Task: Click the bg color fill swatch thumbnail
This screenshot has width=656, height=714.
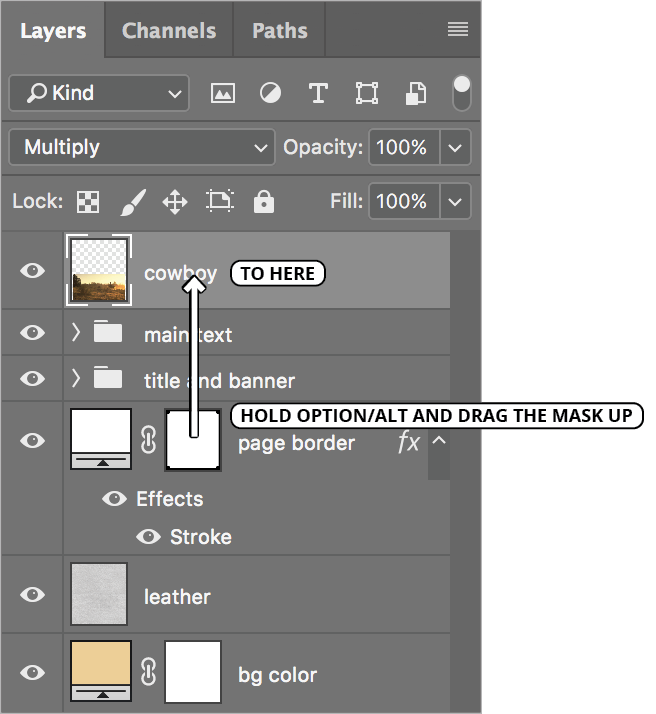Action: click(x=101, y=671)
